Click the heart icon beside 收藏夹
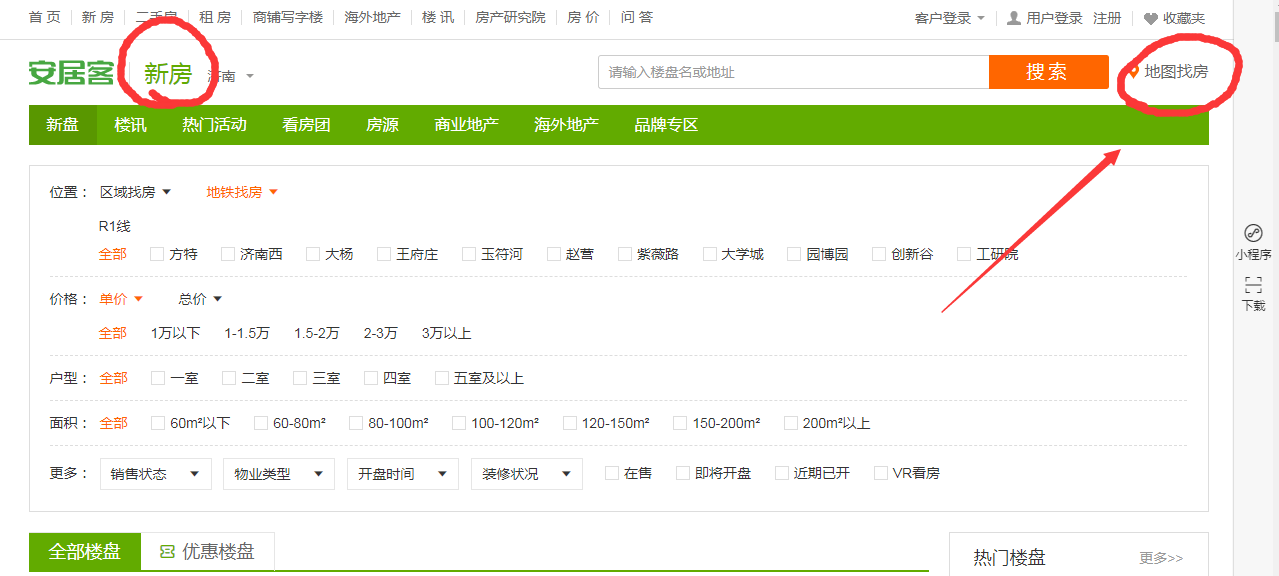Screen dimensions: 1279x576 tap(1151, 19)
